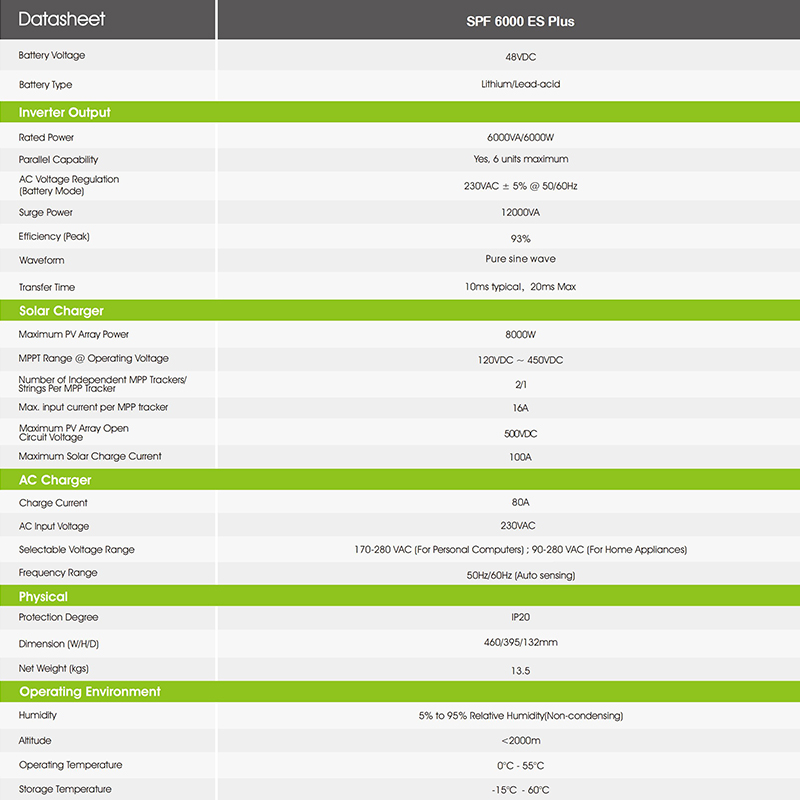Click the 'MPPT Range @ Operating Voltage' label

coord(93,358)
